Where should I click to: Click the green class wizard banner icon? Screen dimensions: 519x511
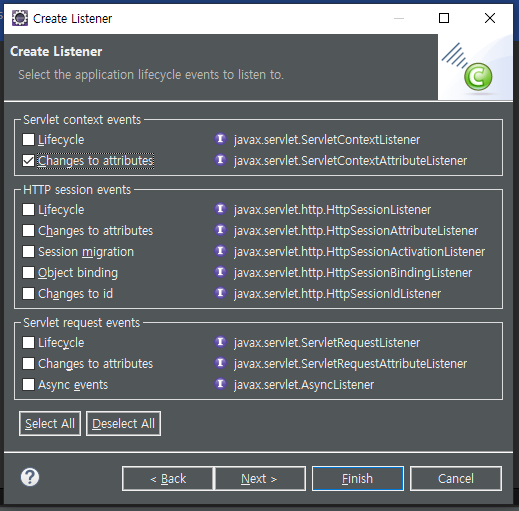(478, 77)
